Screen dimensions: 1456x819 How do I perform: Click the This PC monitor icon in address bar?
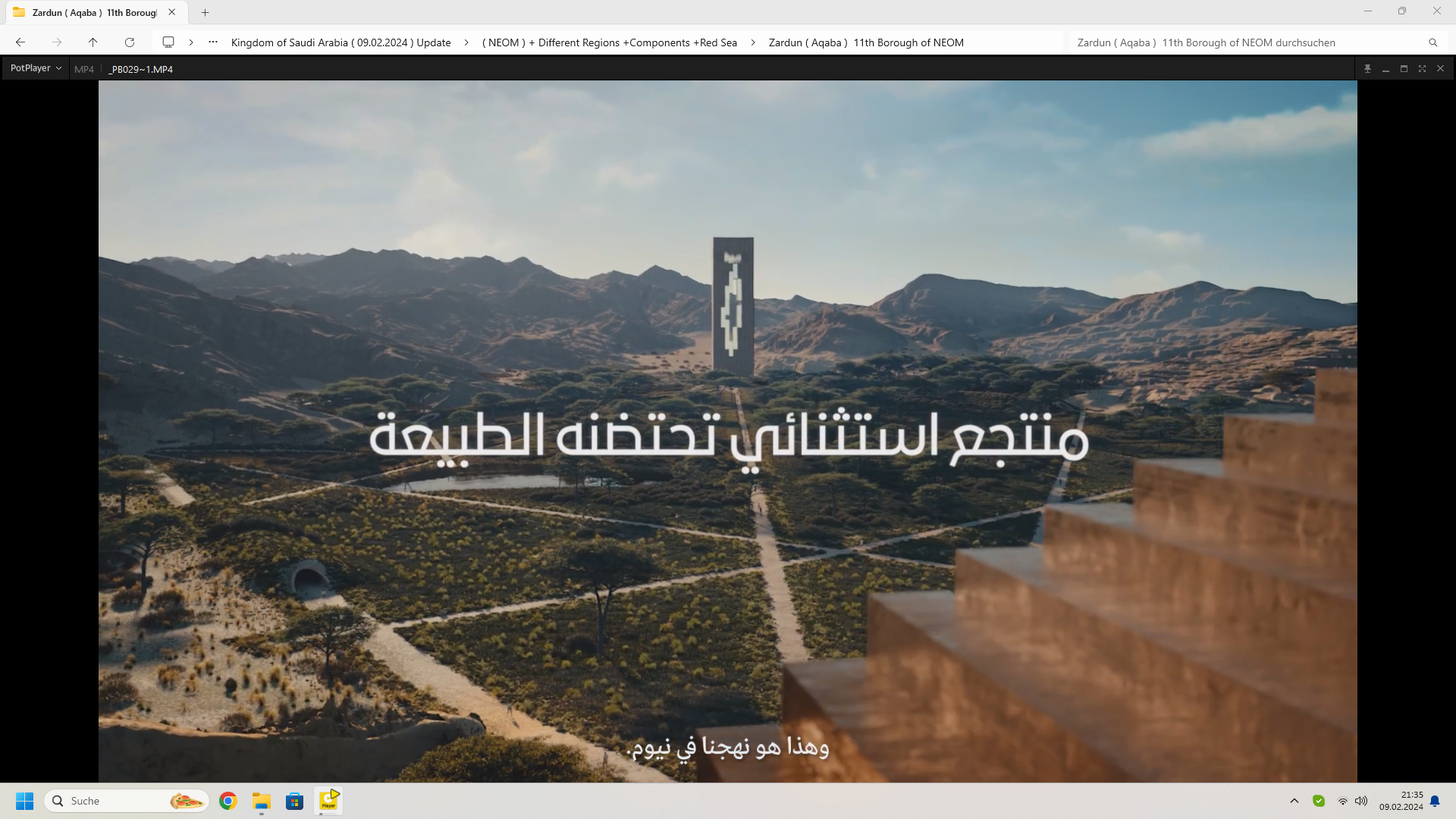tap(168, 42)
